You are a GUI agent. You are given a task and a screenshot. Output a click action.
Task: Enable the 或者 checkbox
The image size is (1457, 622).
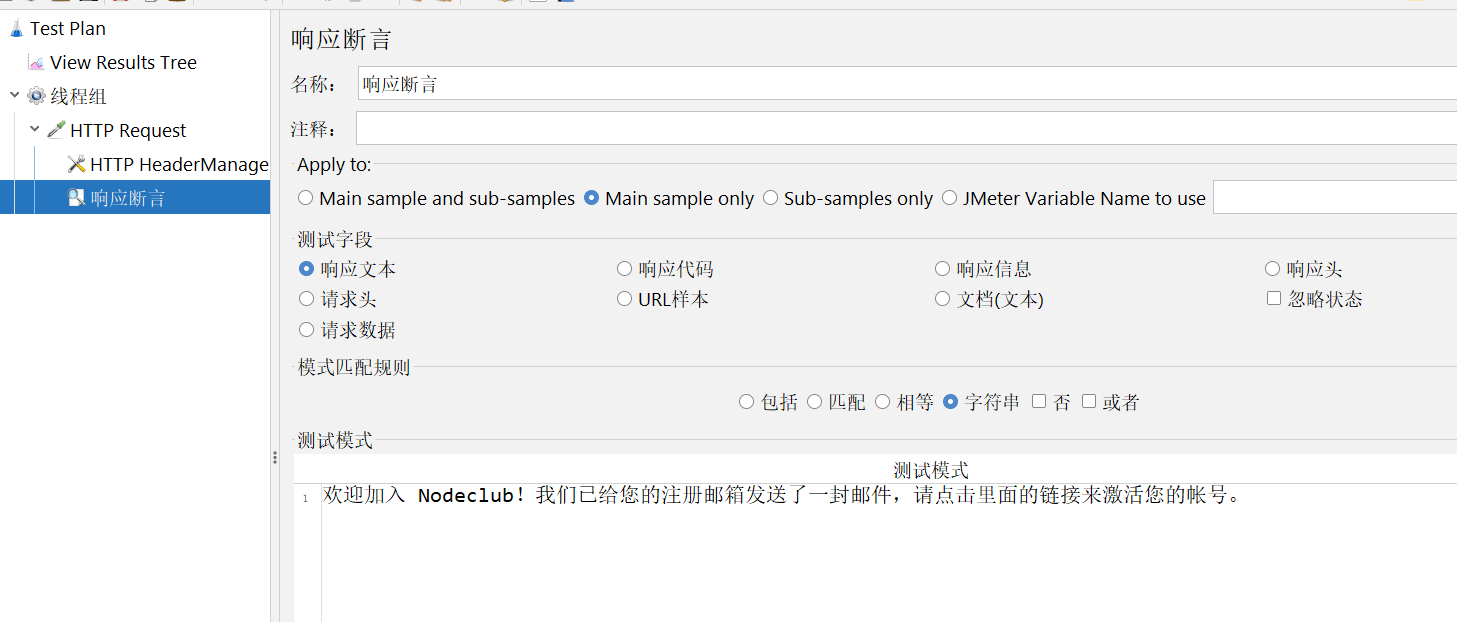(1089, 402)
